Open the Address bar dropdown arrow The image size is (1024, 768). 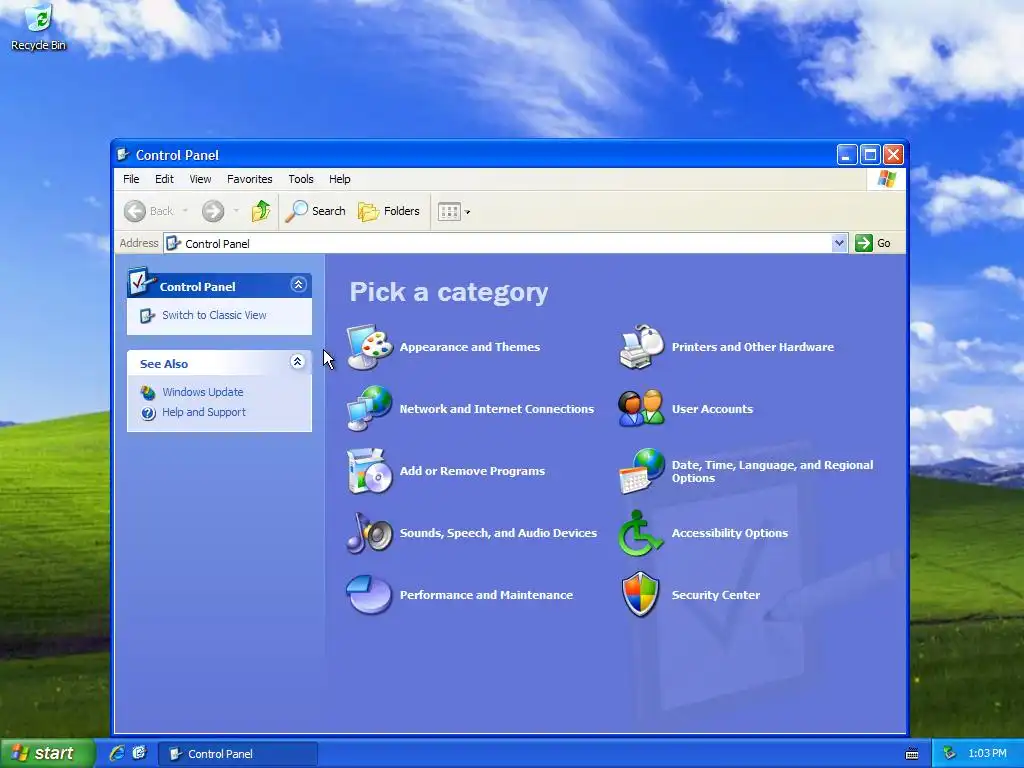pyautogui.click(x=839, y=243)
